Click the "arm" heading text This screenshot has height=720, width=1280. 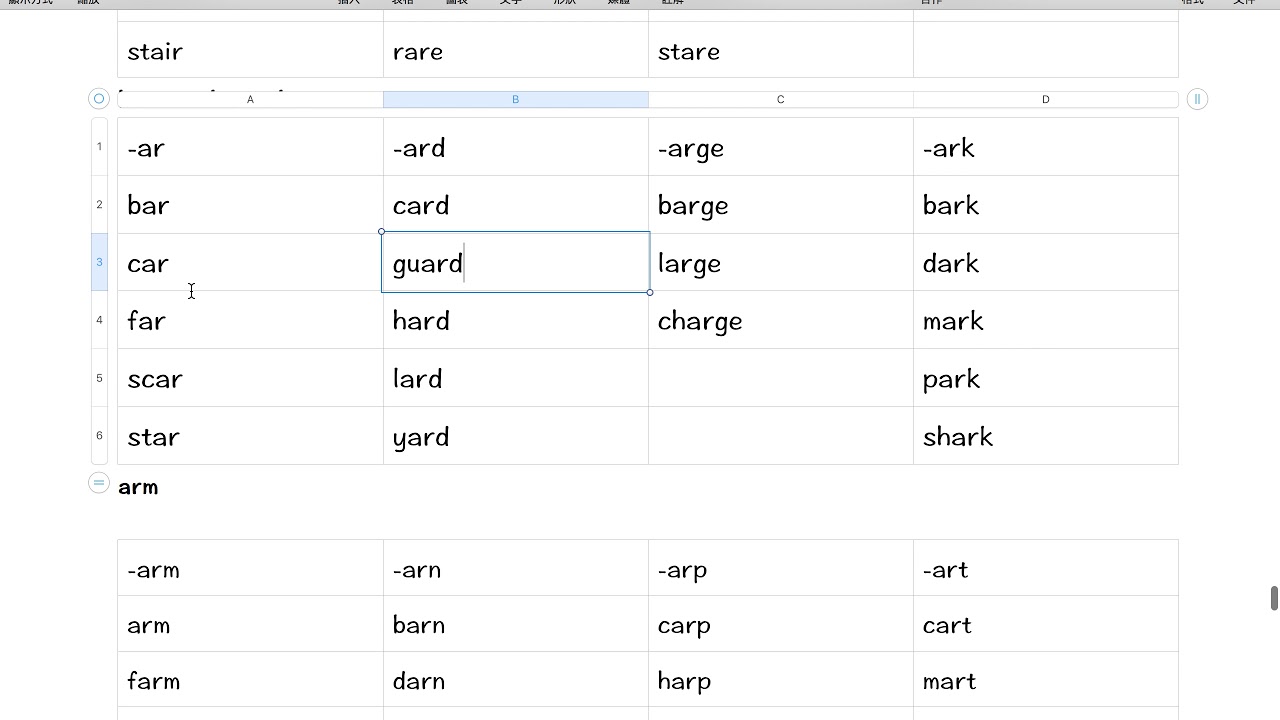coord(138,487)
